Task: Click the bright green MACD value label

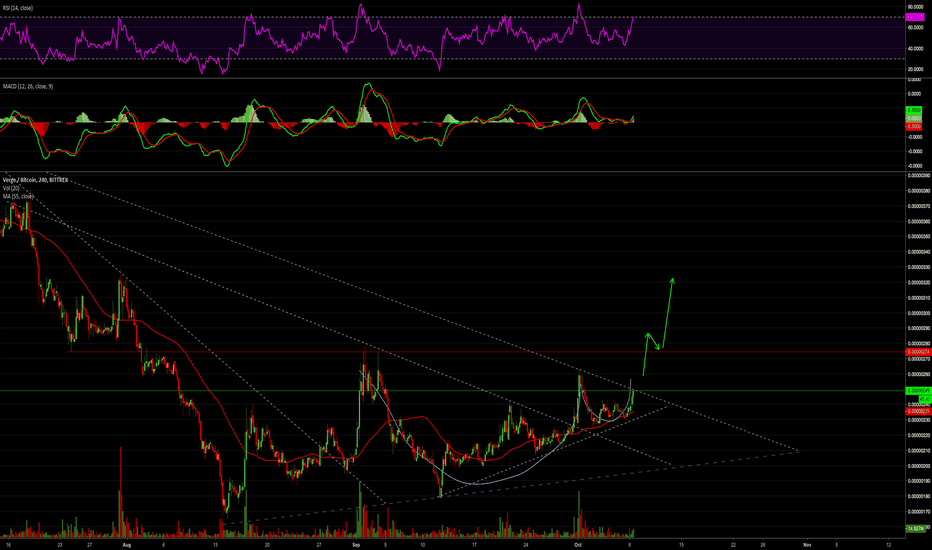Action: (914, 110)
